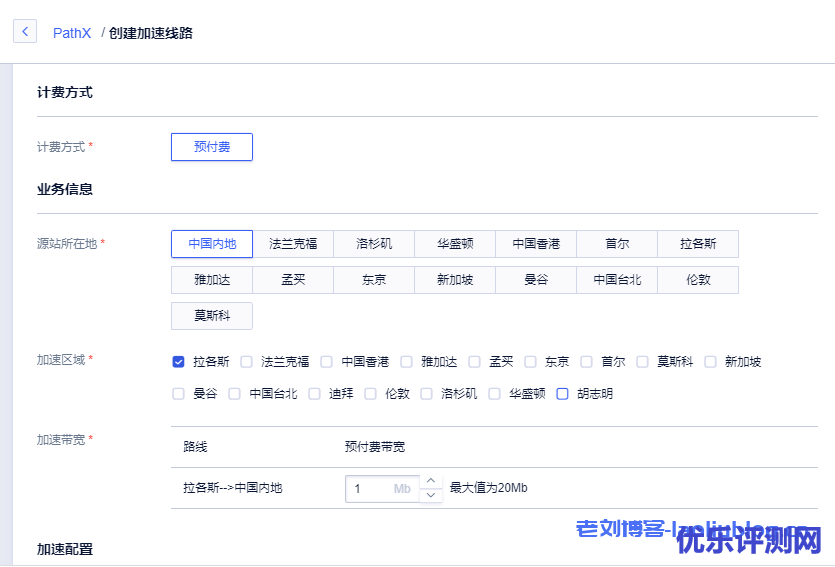Select the 预付费 billing option
The image size is (835, 567).
pos(212,147)
